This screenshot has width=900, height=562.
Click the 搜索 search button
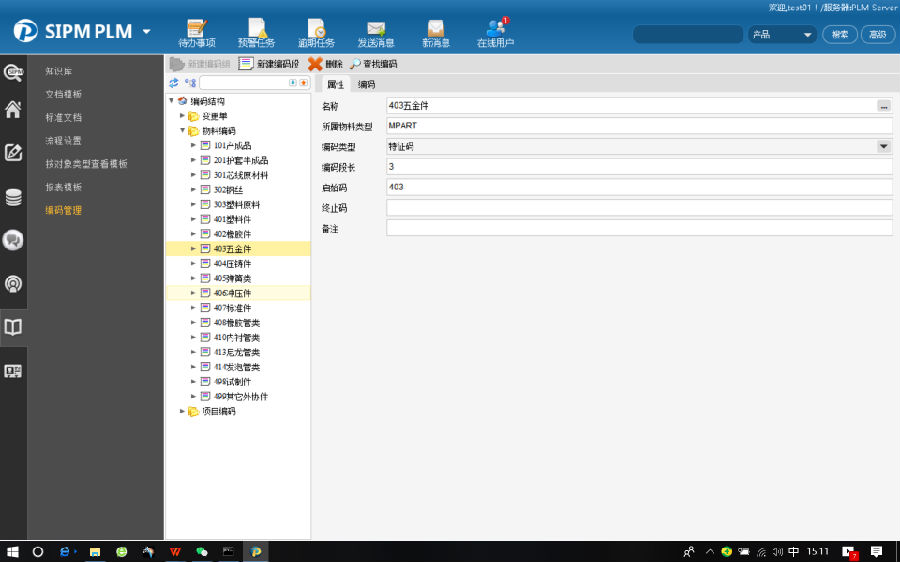840,35
